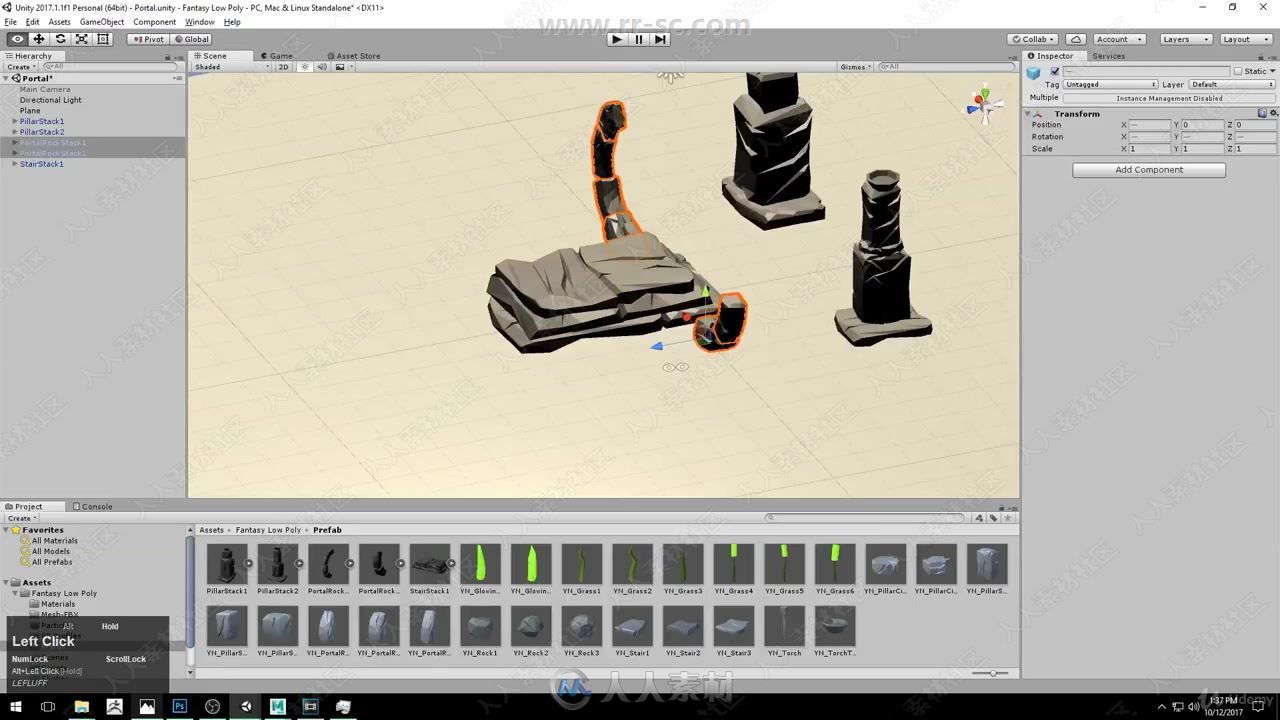Toggle the Static checkbox
The height and width of the screenshot is (720, 1280).
(x=1238, y=72)
